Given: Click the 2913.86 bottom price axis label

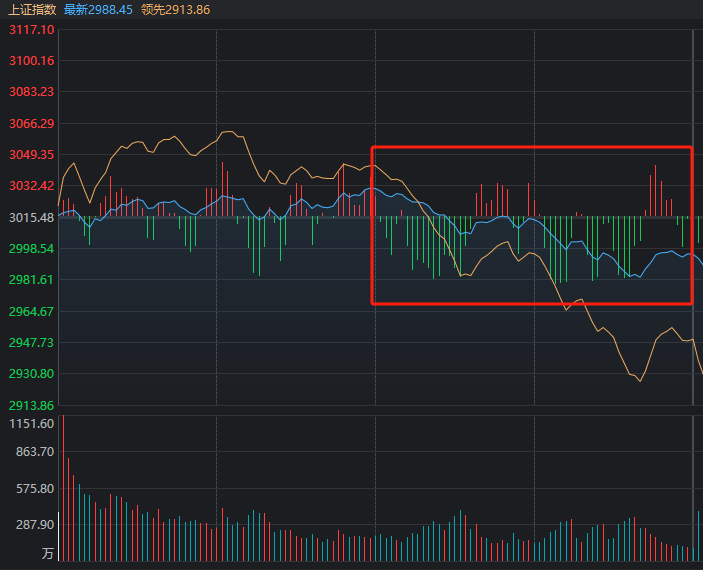Looking at the screenshot, I should pyautogui.click(x=30, y=405).
